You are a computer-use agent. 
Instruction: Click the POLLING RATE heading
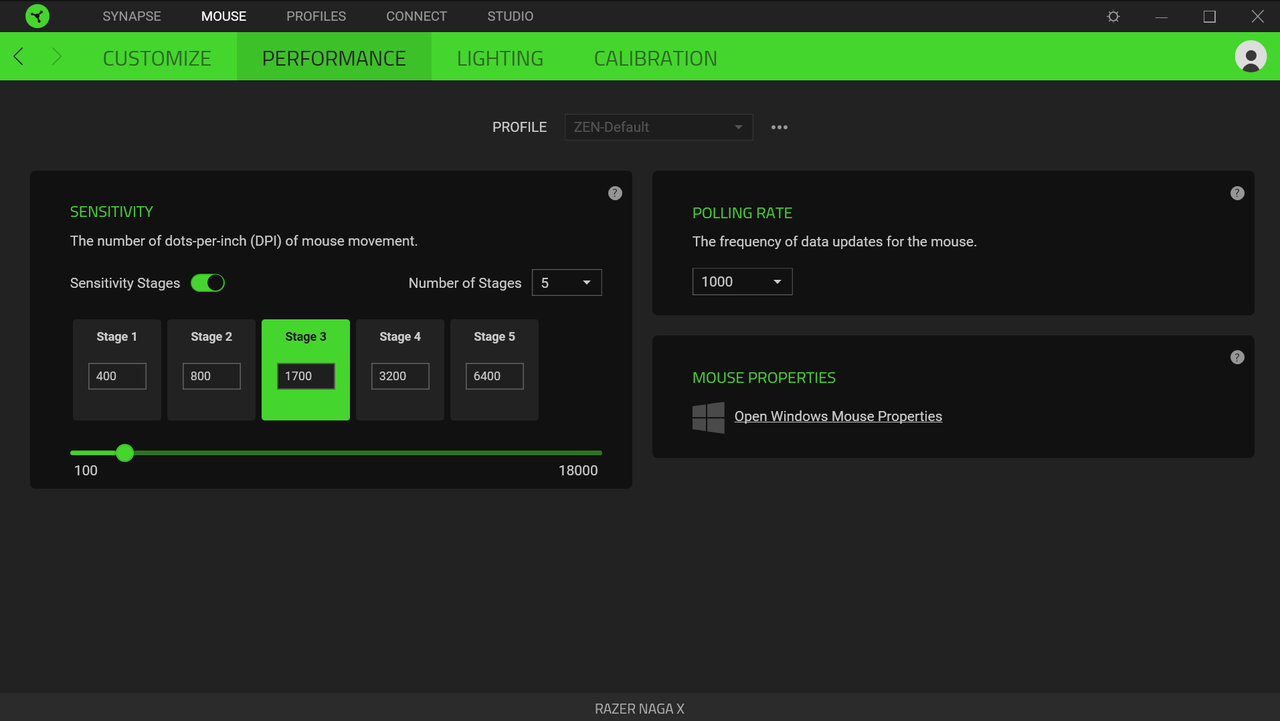coord(742,213)
